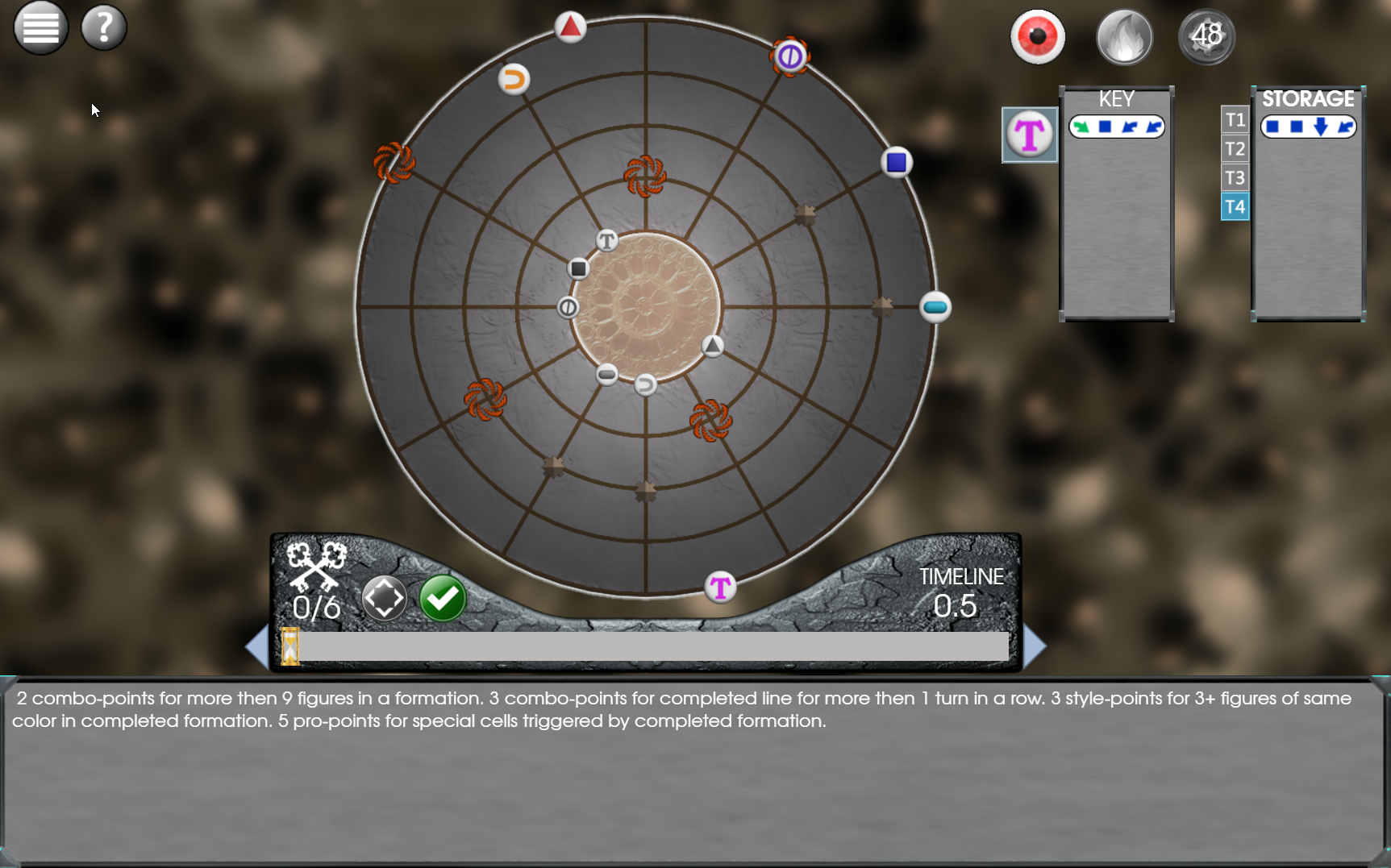This screenshot has height=868, width=1391.
Task: Click the hourglass timeline marker
Action: pos(290,646)
